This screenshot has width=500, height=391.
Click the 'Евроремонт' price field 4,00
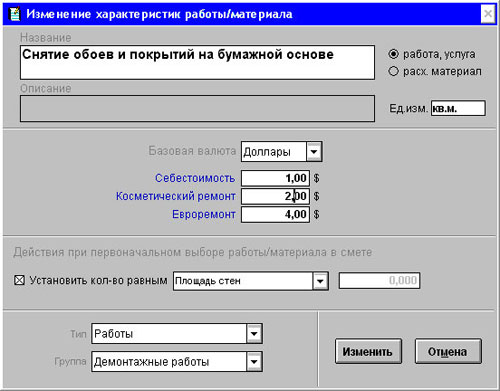click(x=275, y=214)
